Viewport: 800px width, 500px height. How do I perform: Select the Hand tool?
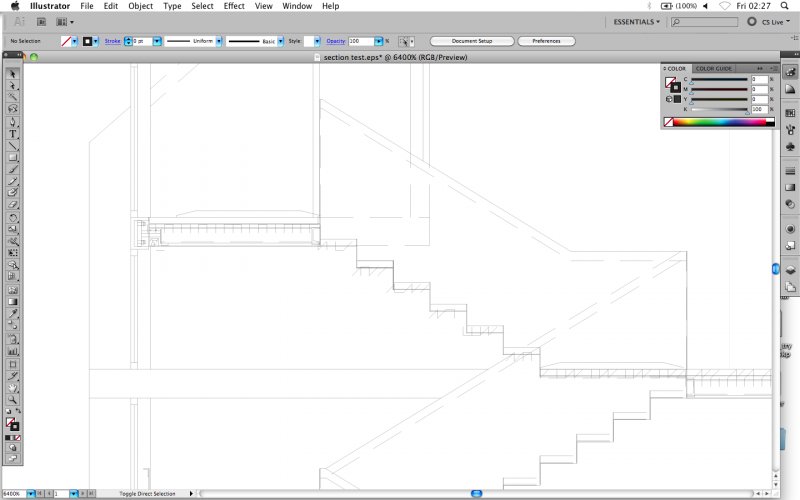point(13,388)
